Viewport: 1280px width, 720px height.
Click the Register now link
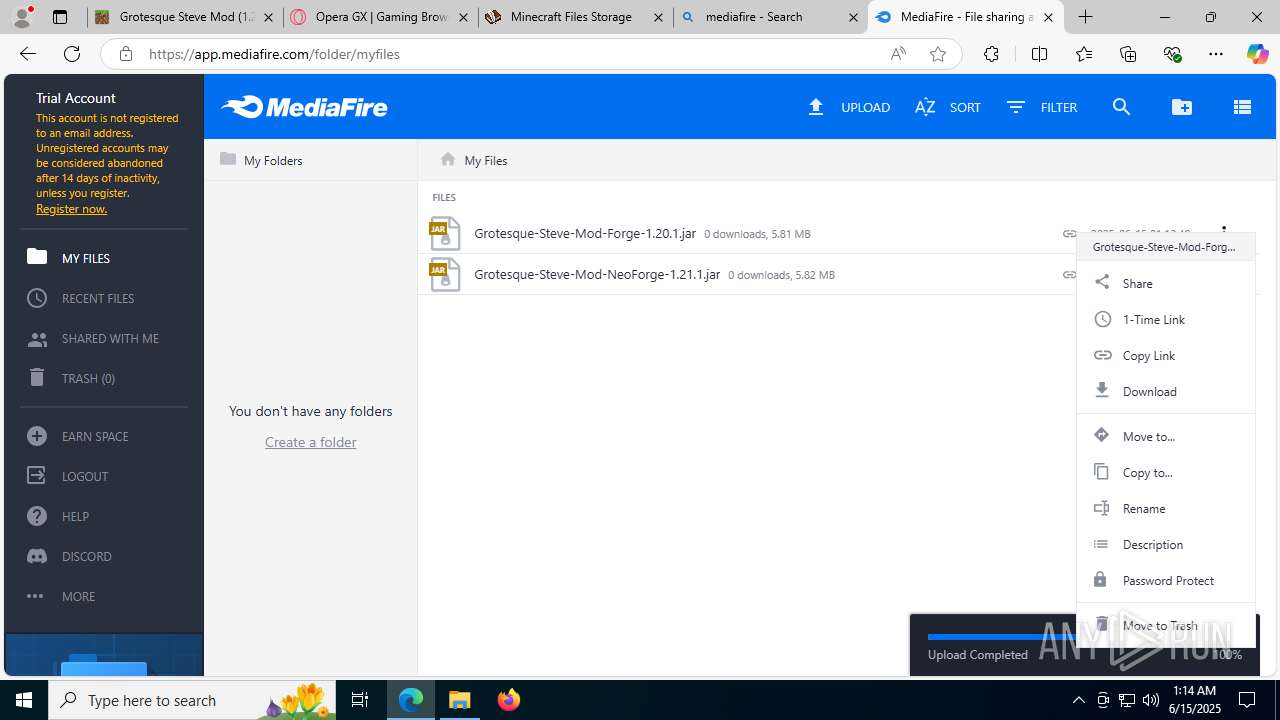coord(71,209)
